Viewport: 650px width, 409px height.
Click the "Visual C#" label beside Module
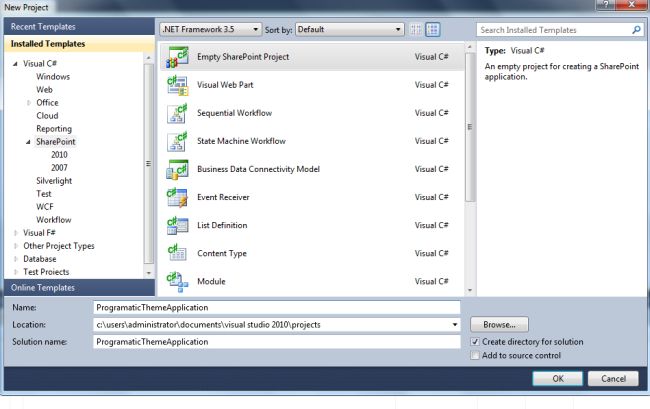coord(432,282)
